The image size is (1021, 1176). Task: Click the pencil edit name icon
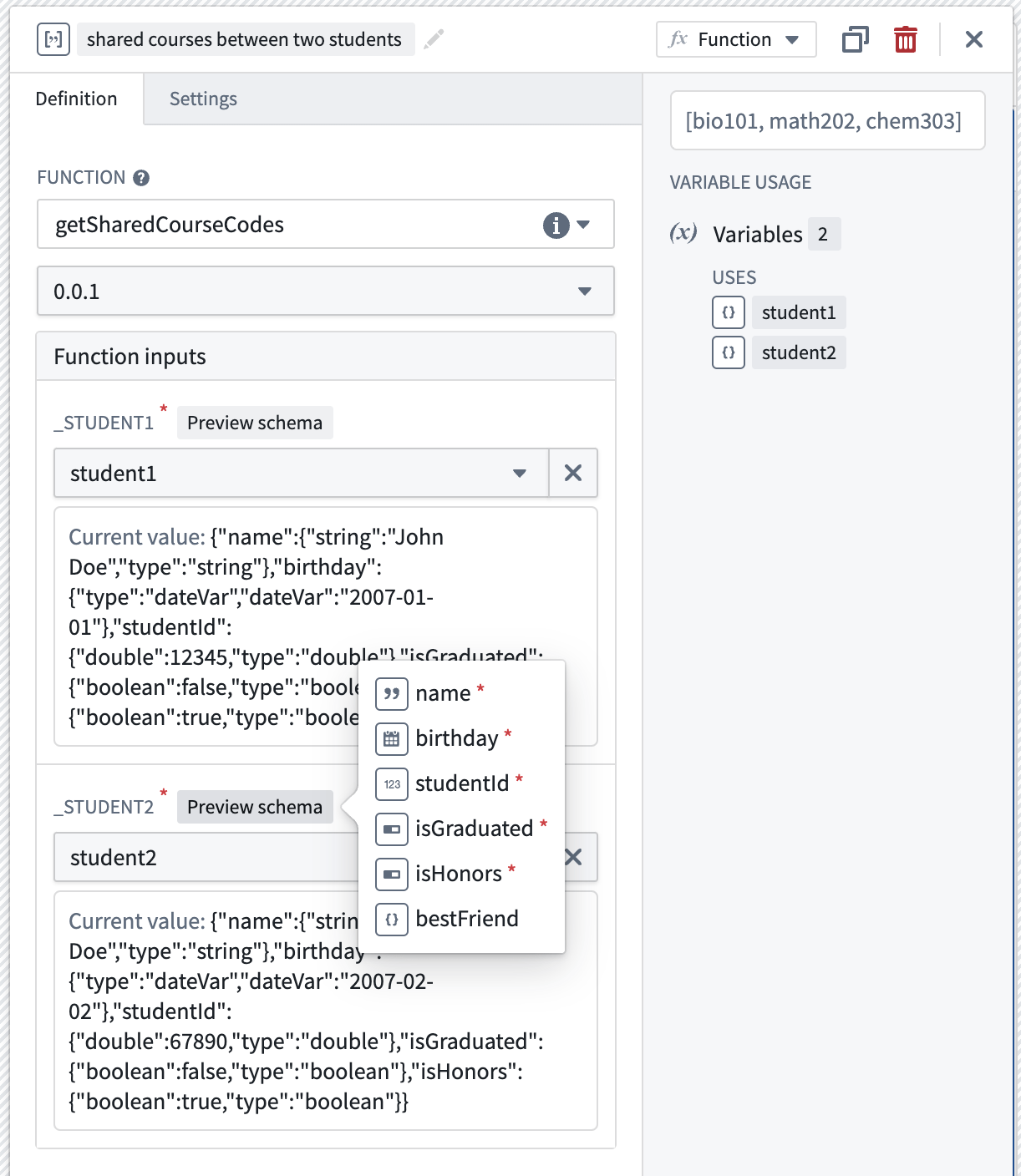click(x=434, y=39)
